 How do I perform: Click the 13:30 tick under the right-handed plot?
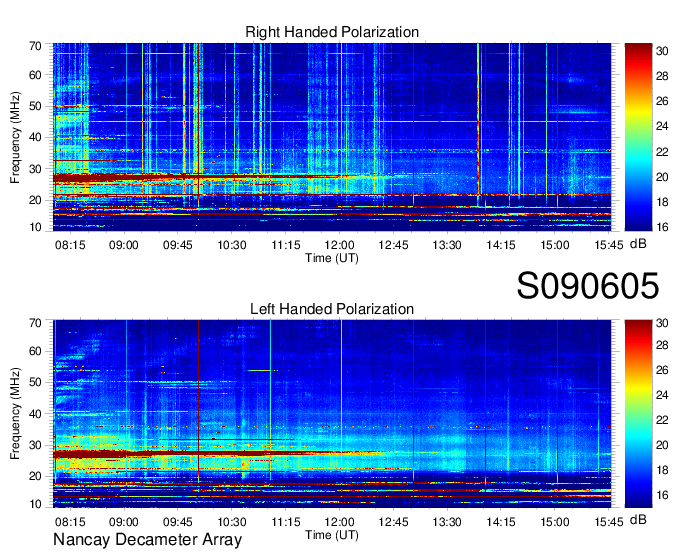click(447, 245)
